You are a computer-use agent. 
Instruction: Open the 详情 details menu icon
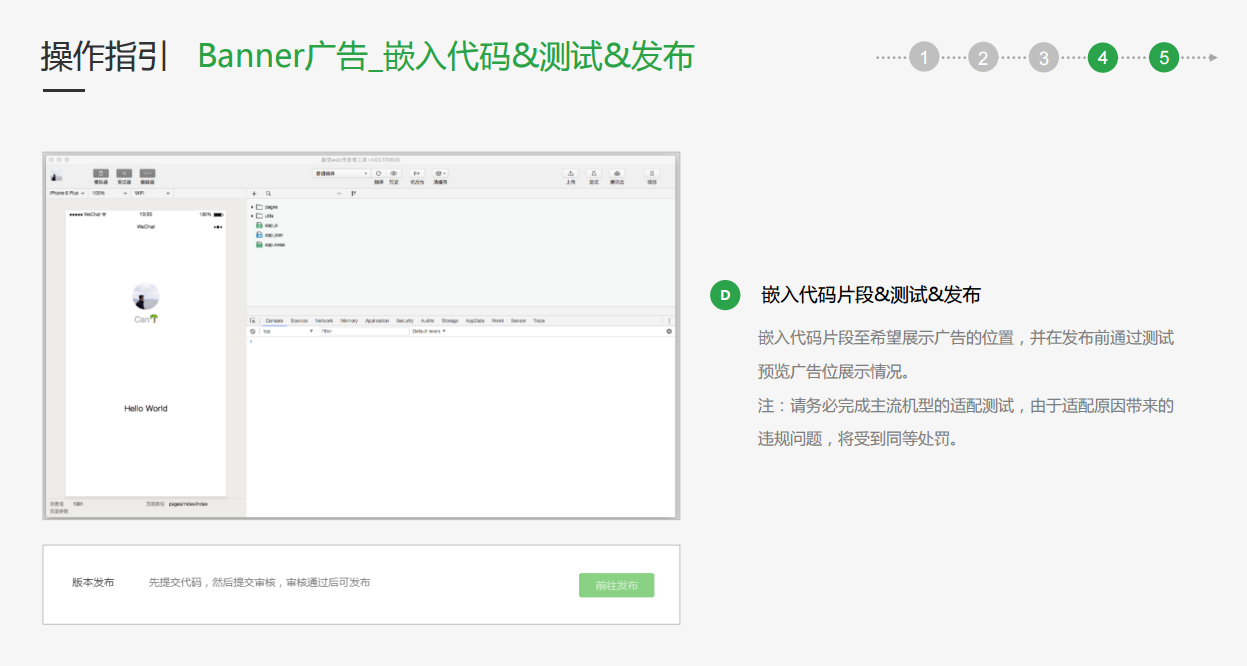(x=652, y=173)
